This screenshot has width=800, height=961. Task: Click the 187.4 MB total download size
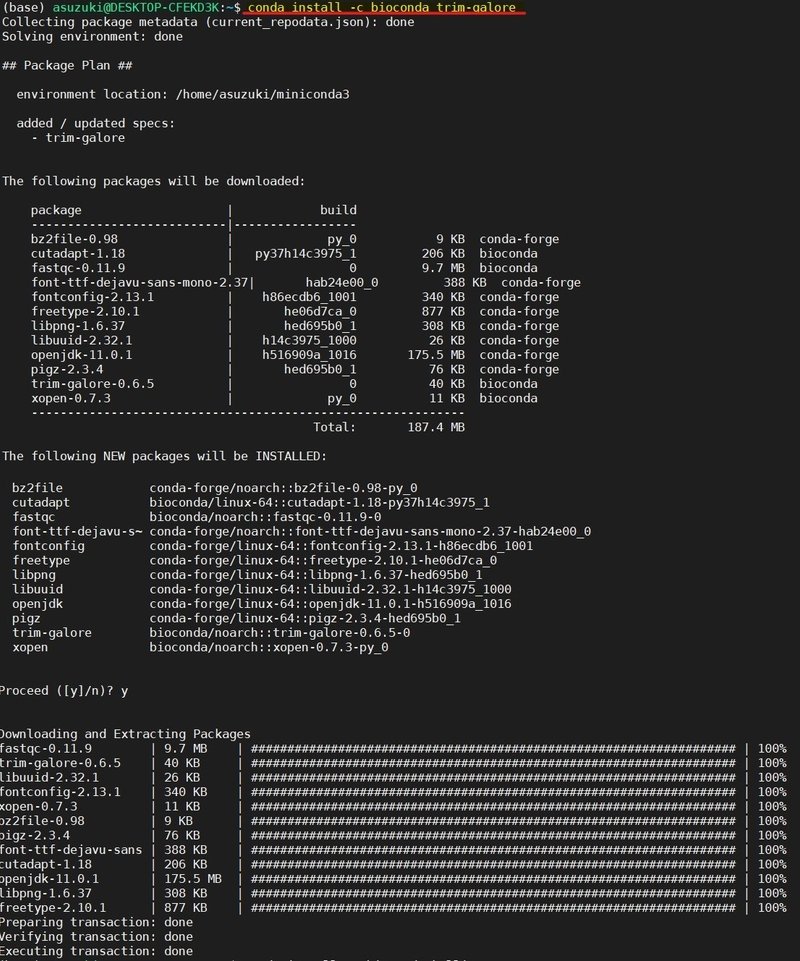(436, 427)
